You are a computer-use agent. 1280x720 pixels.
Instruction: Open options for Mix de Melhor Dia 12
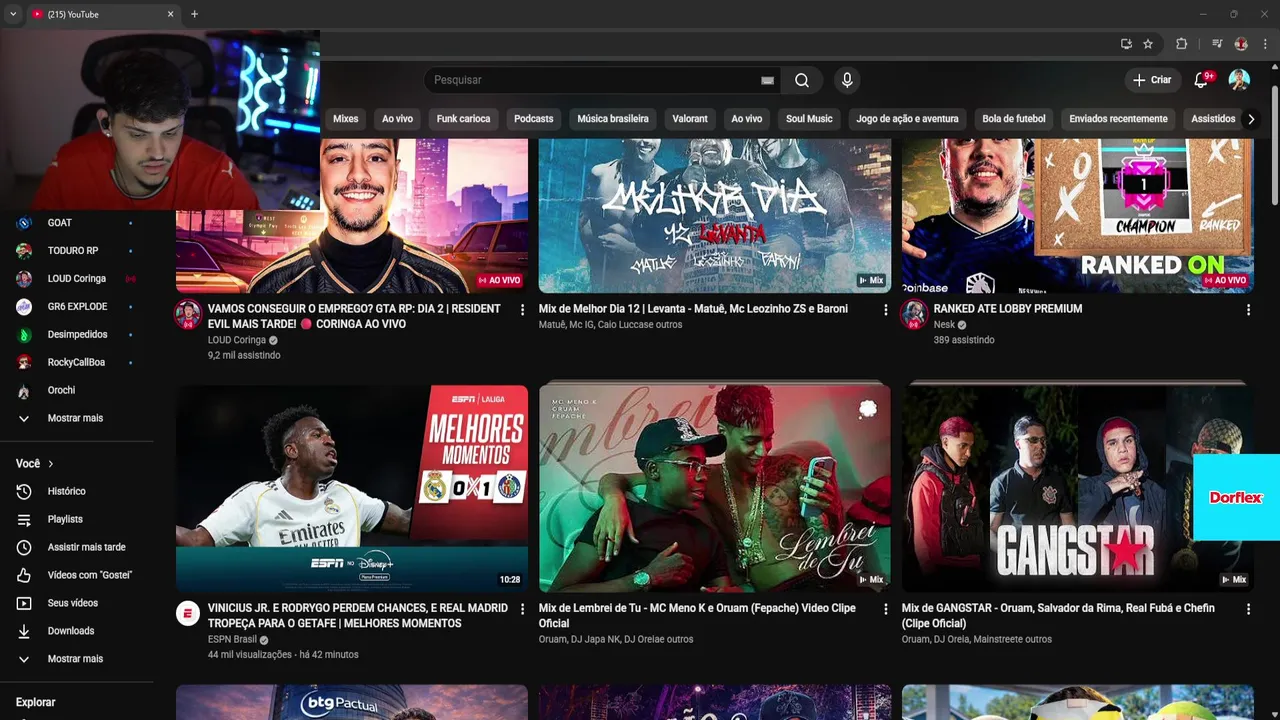pyautogui.click(x=885, y=310)
